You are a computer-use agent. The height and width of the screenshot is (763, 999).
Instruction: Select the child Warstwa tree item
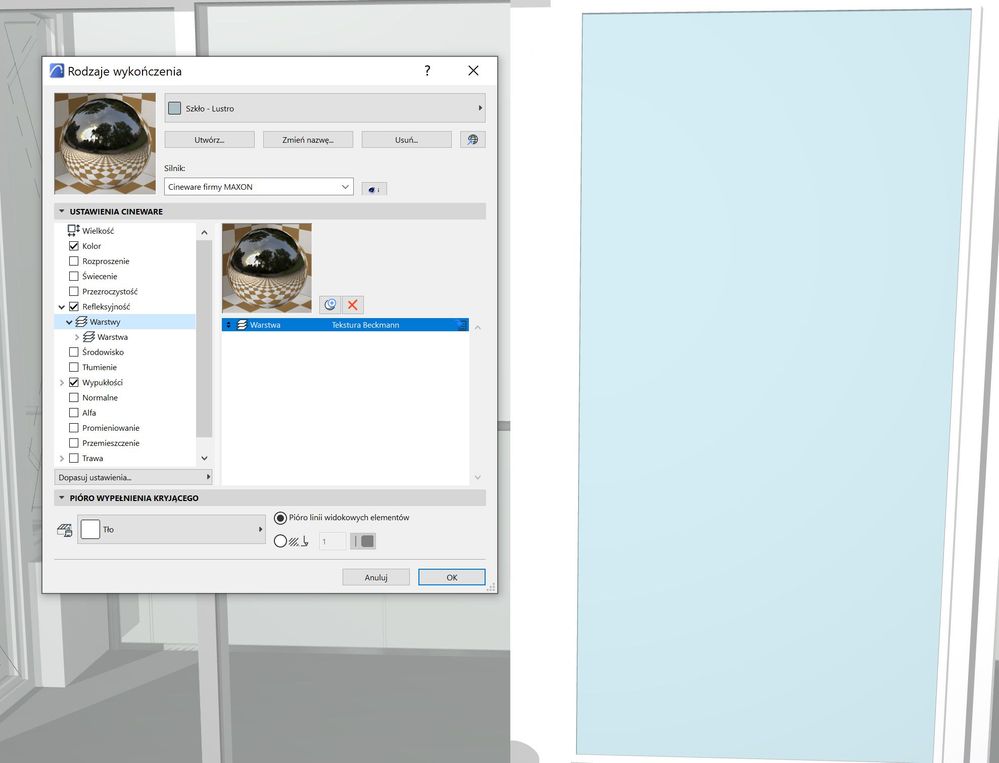click(x=113, y=338)
